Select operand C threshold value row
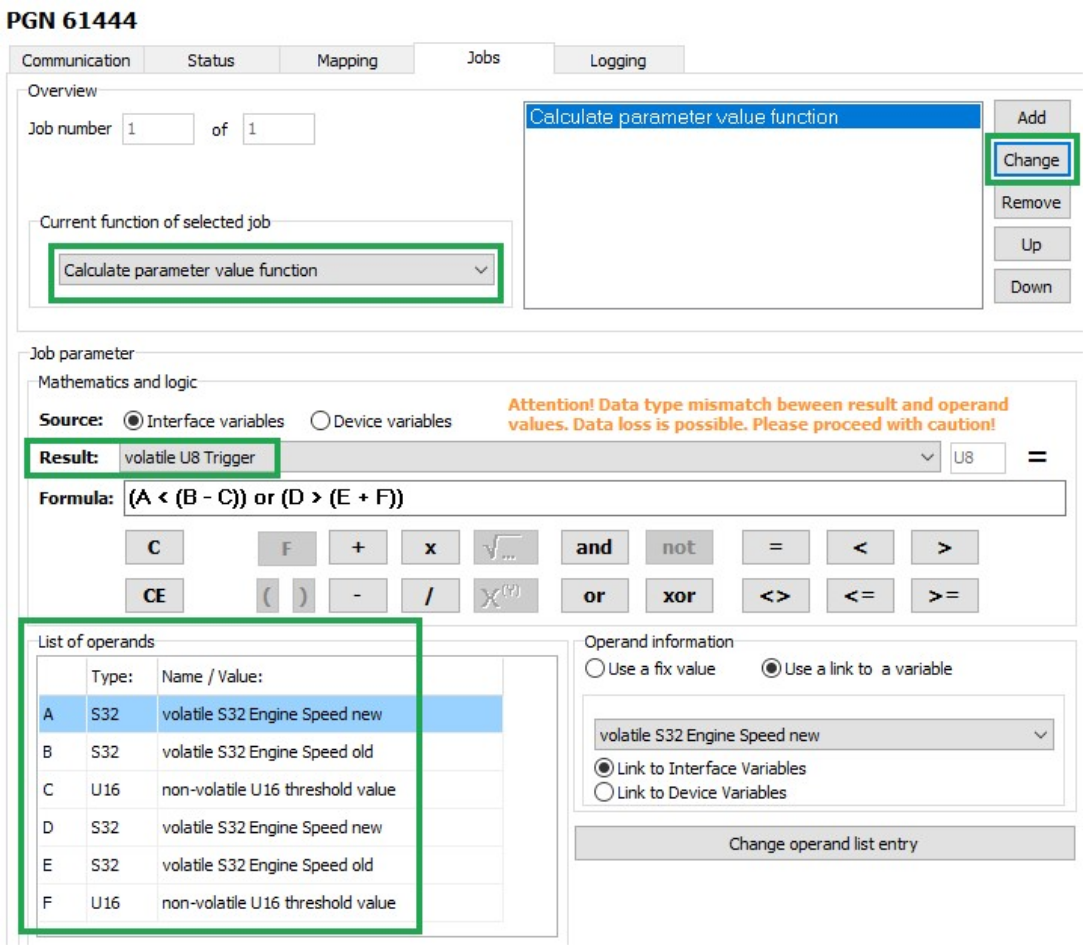 pyautogui.click(x=278, y=790)
